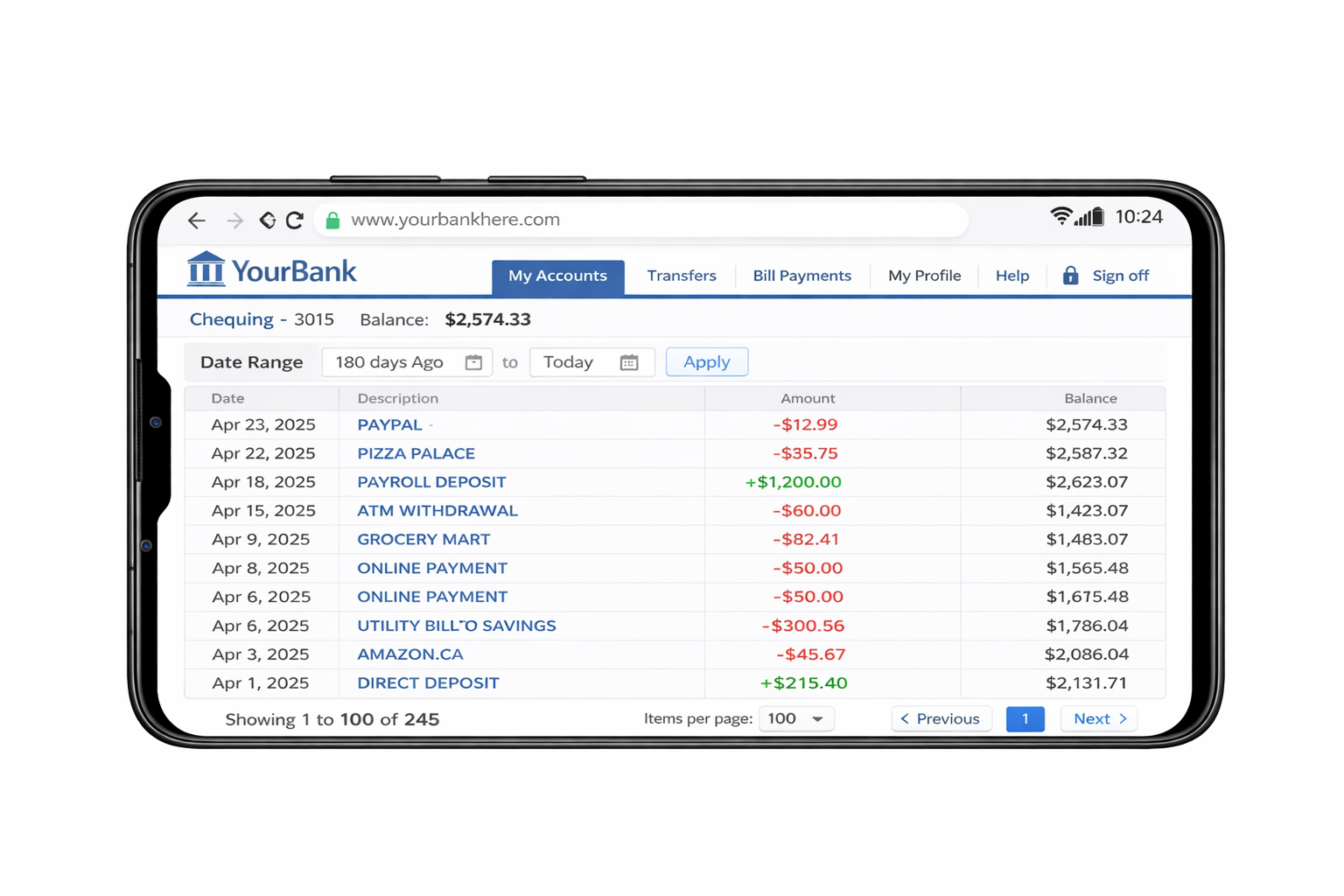Click the padlock icon beside Sign off
Screen dimensions: 1344x896
point(1069,275)
